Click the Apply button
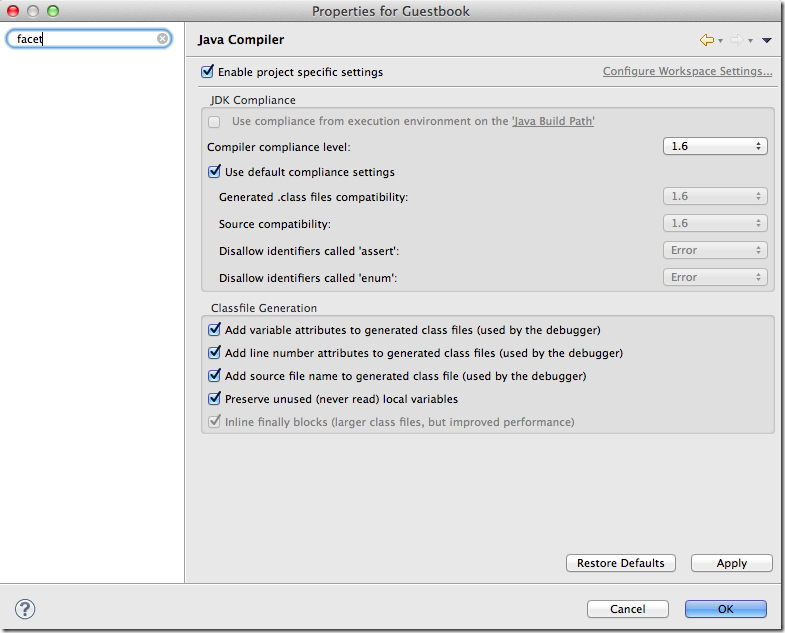The image size is (785, 633). tap(731, 563)
